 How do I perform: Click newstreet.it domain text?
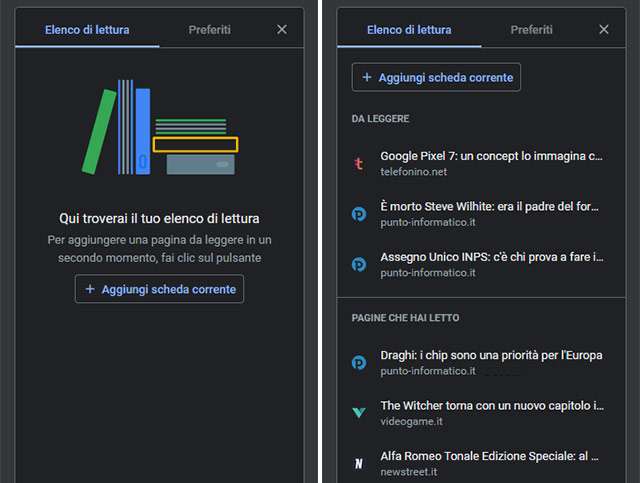409,472
